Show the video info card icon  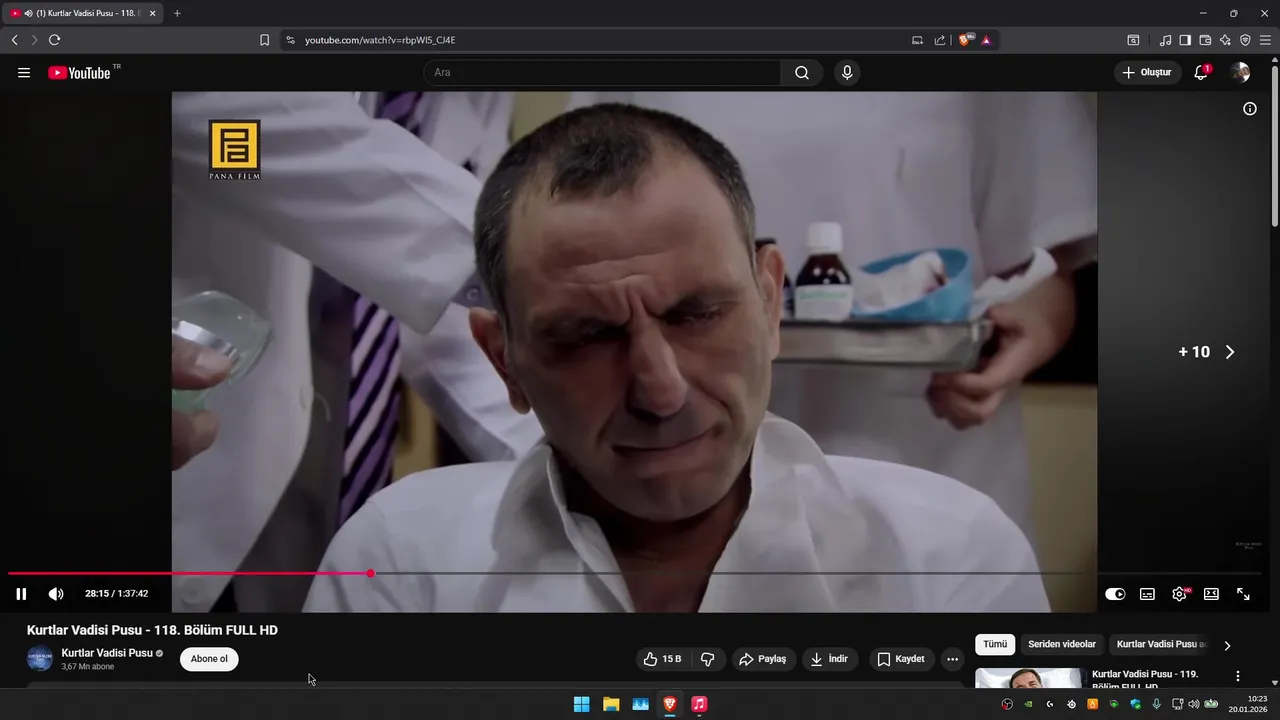pyautogui.click(x=1250, y=109)
